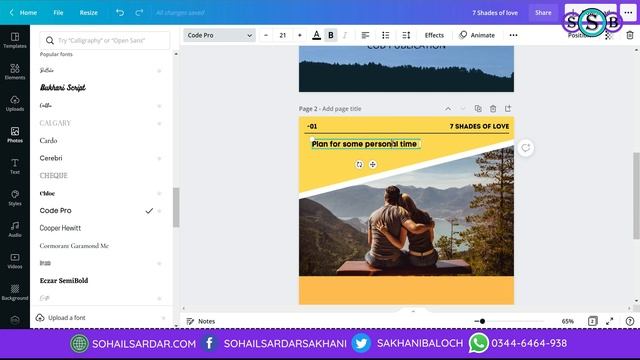Go back to Home

(x=24, y=13)
